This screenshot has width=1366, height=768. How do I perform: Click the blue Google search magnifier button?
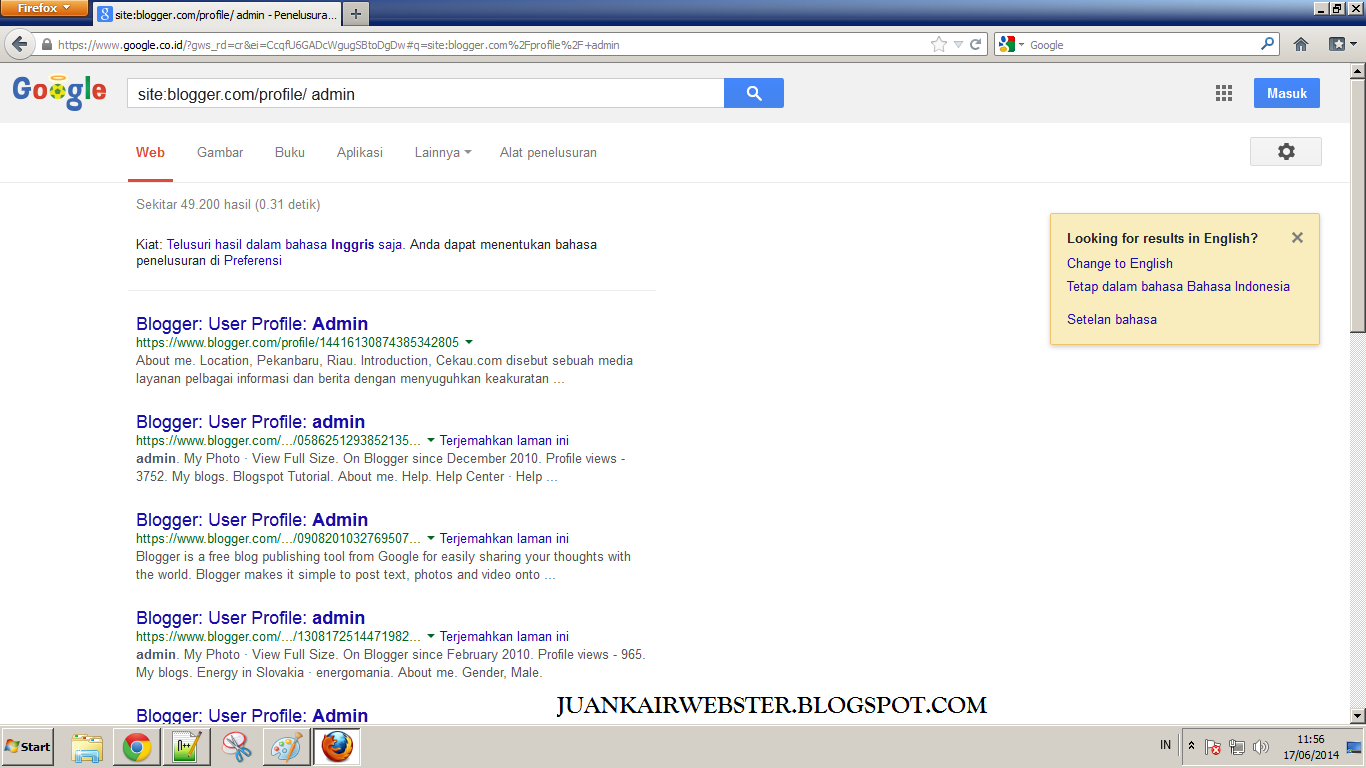(x=754, y=93)
